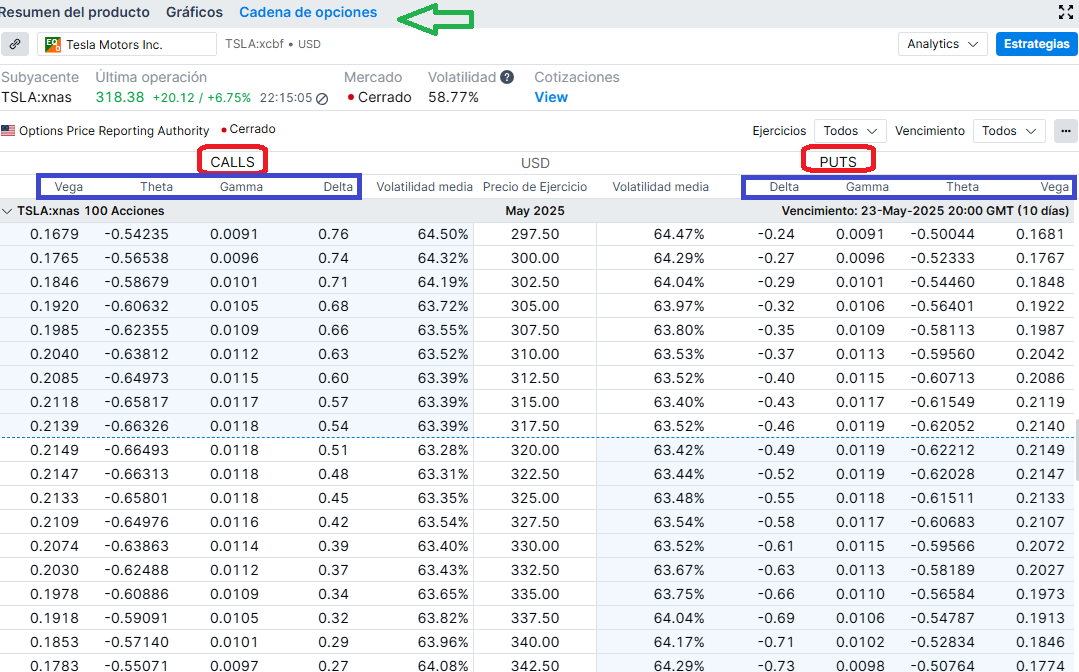Select the 335.00 strike price cell
Image resolution: width=1079 pixels, height=672 pixels.
535,595
